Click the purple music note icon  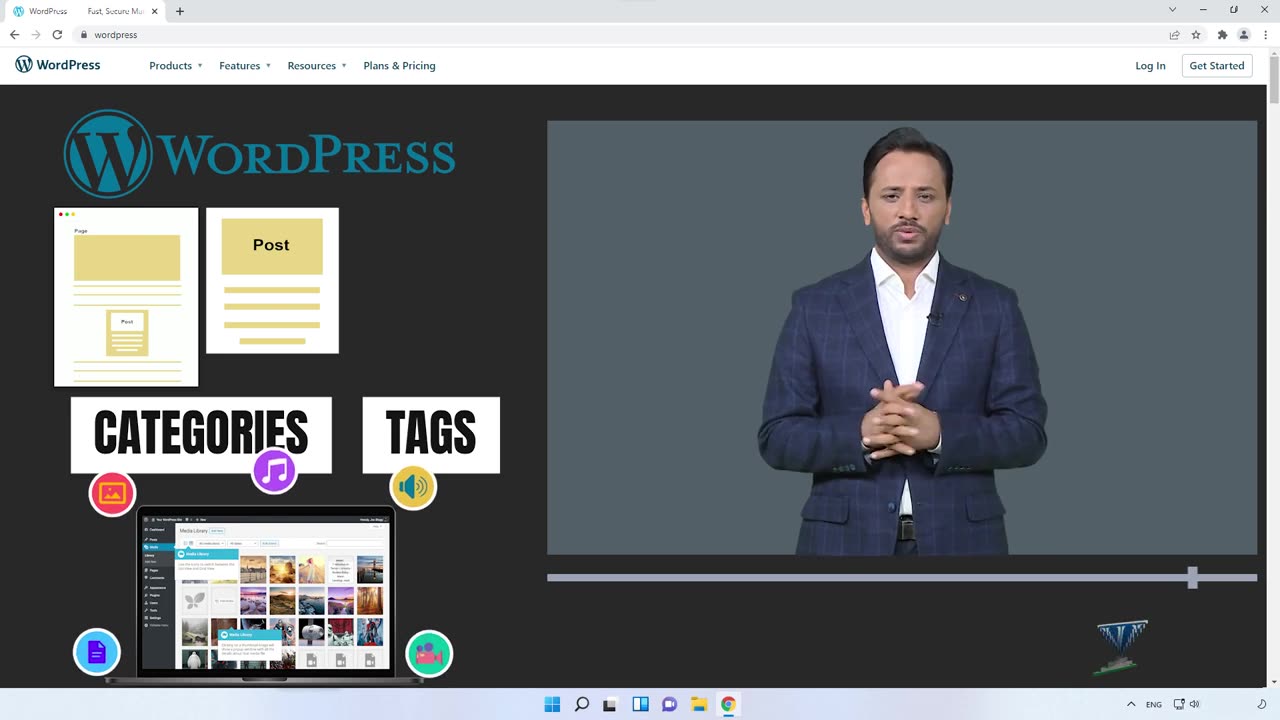point(274,471)
